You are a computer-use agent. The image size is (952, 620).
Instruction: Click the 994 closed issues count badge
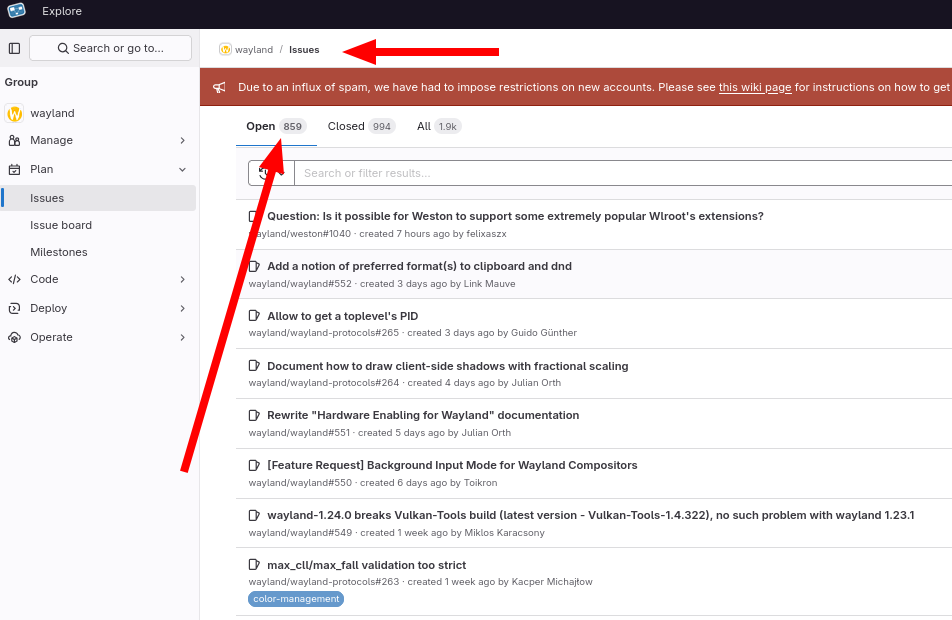(x=382, y=126)
